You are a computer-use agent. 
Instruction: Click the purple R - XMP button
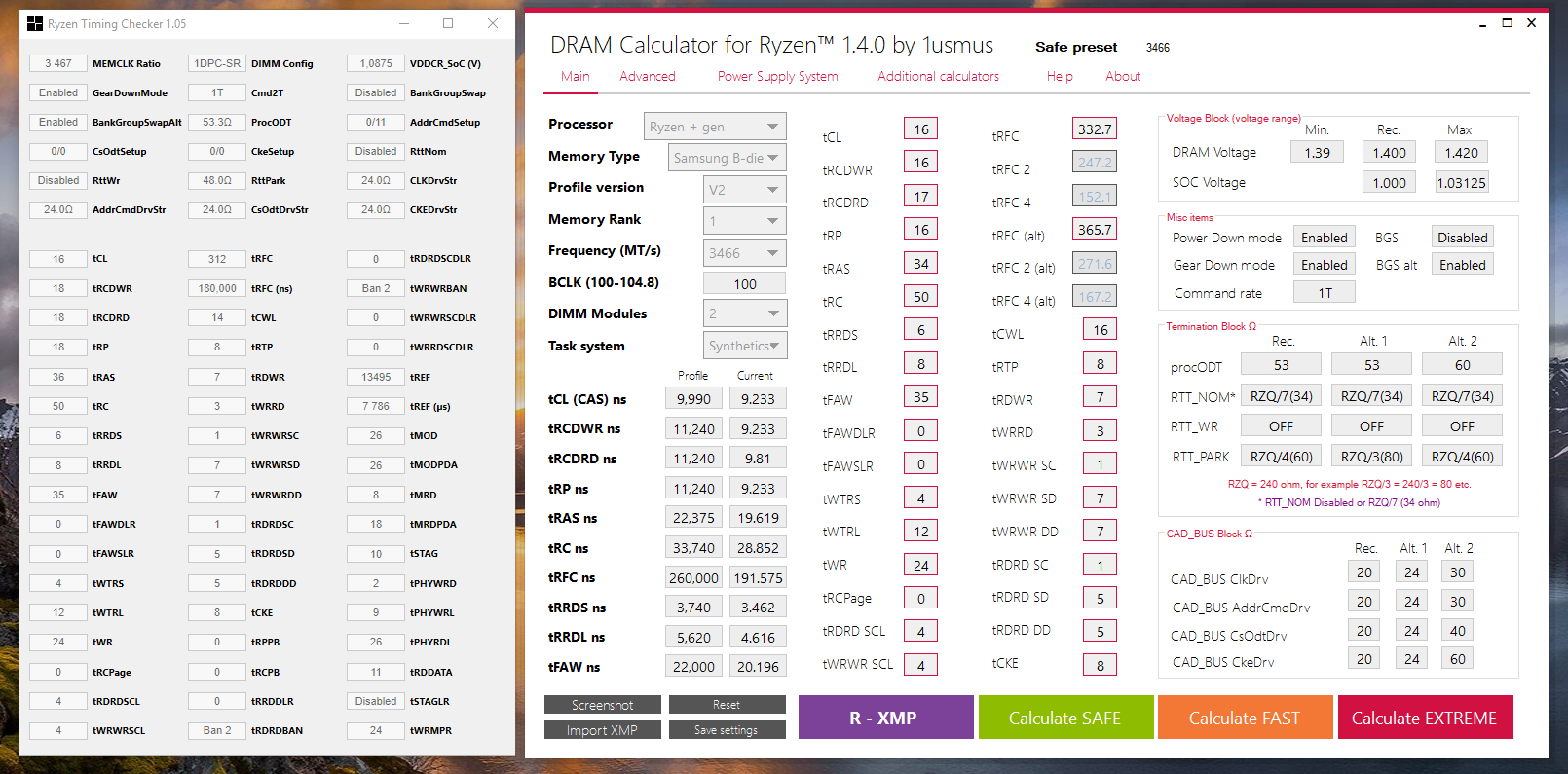point(885,718)
